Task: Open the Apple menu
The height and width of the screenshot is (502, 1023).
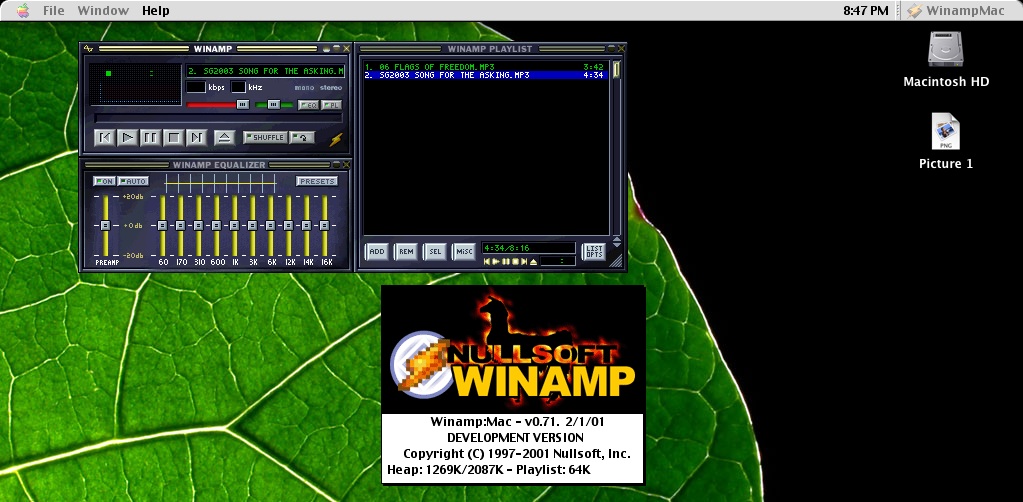Action: 23,10
